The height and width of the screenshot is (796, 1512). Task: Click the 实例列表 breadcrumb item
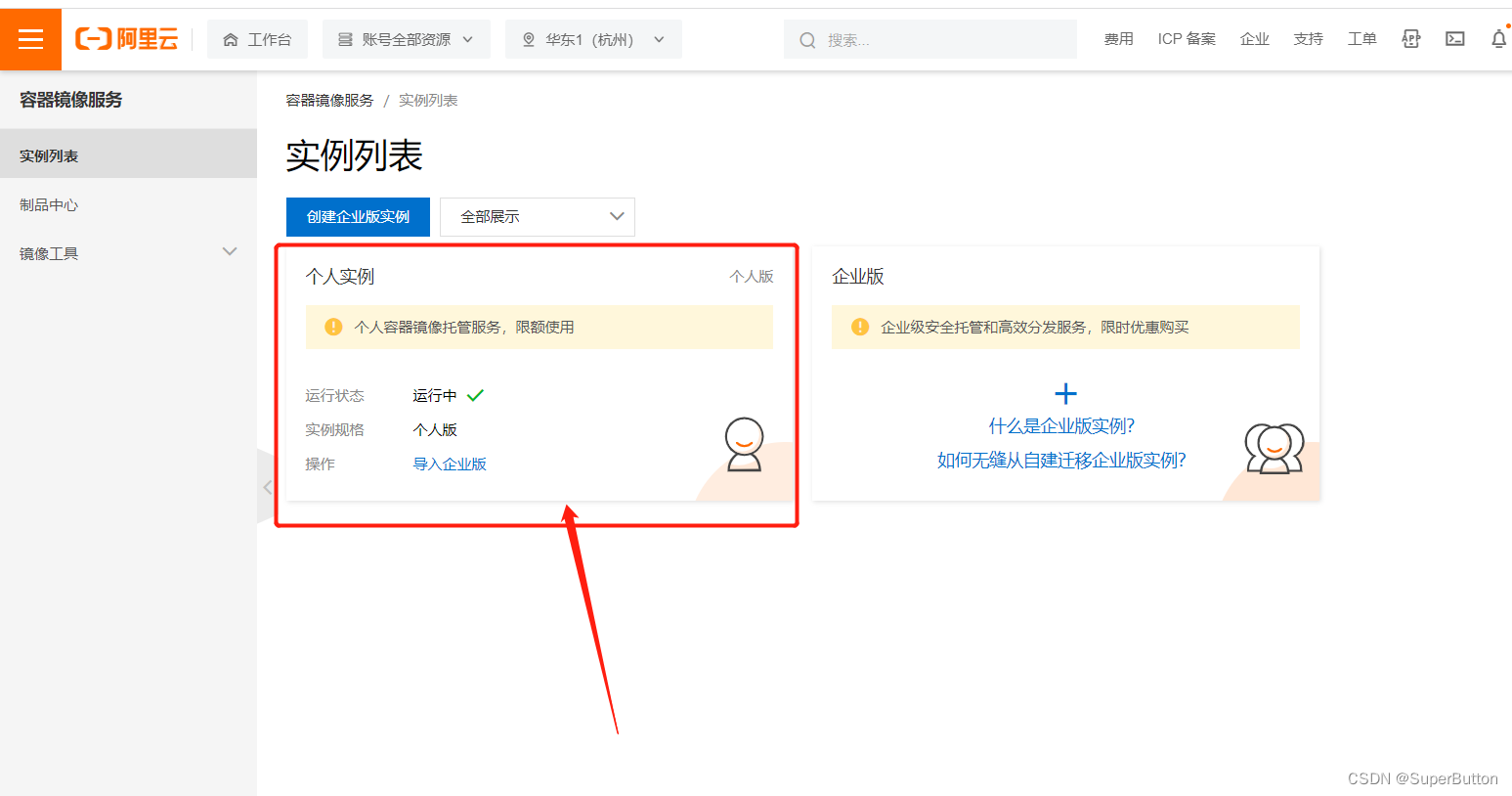pyautogui.click(x=428, y=101)
